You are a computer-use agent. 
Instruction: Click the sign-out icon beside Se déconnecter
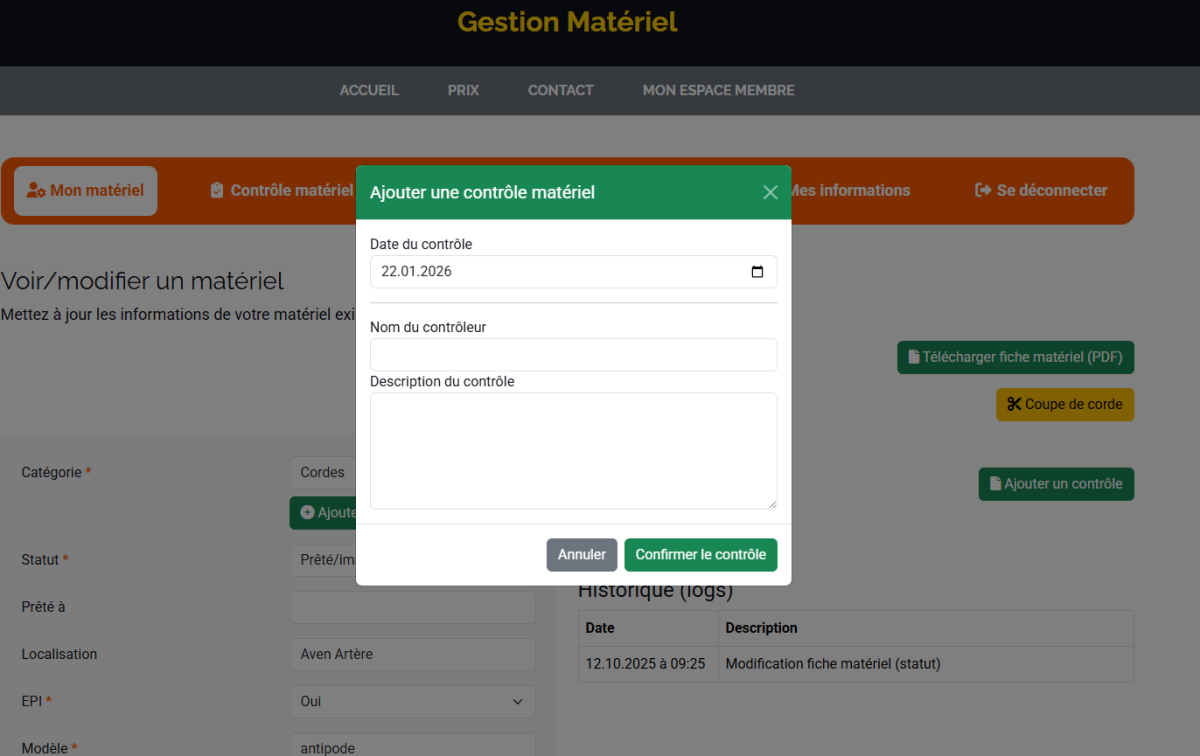pos(983,190)
